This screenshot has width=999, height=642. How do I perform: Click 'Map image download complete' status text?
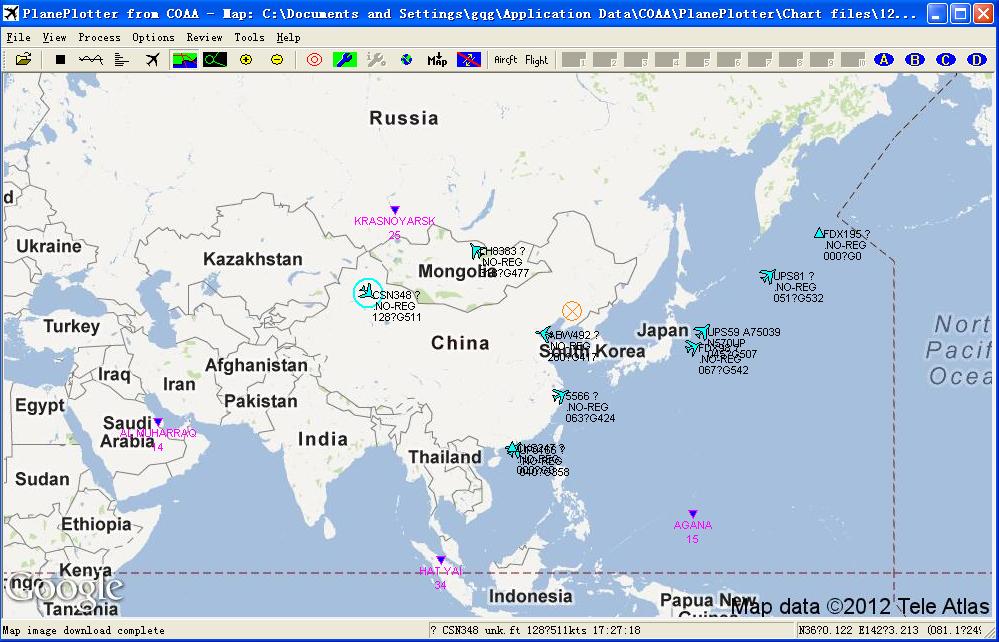pyautogui.click(x=83, y=631)
